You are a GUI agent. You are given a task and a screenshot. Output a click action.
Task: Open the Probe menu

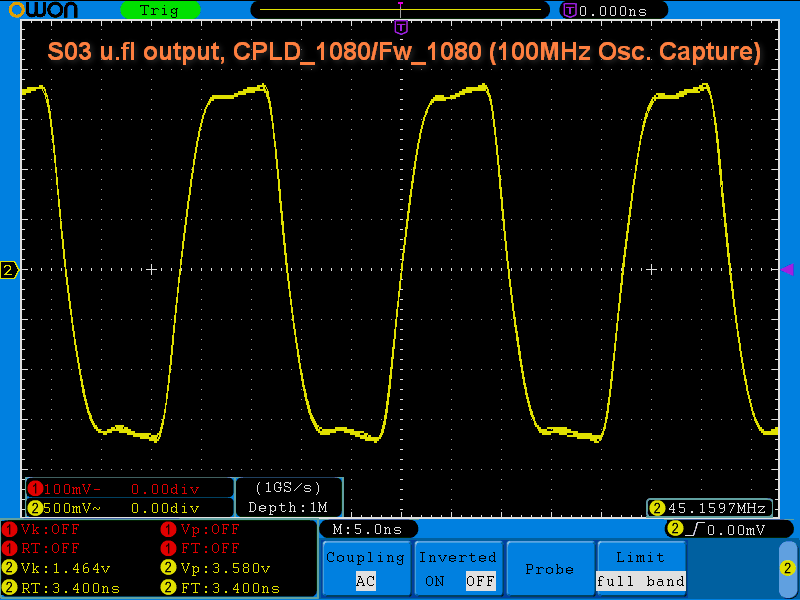pyautogui.click(x=550, y=568)
